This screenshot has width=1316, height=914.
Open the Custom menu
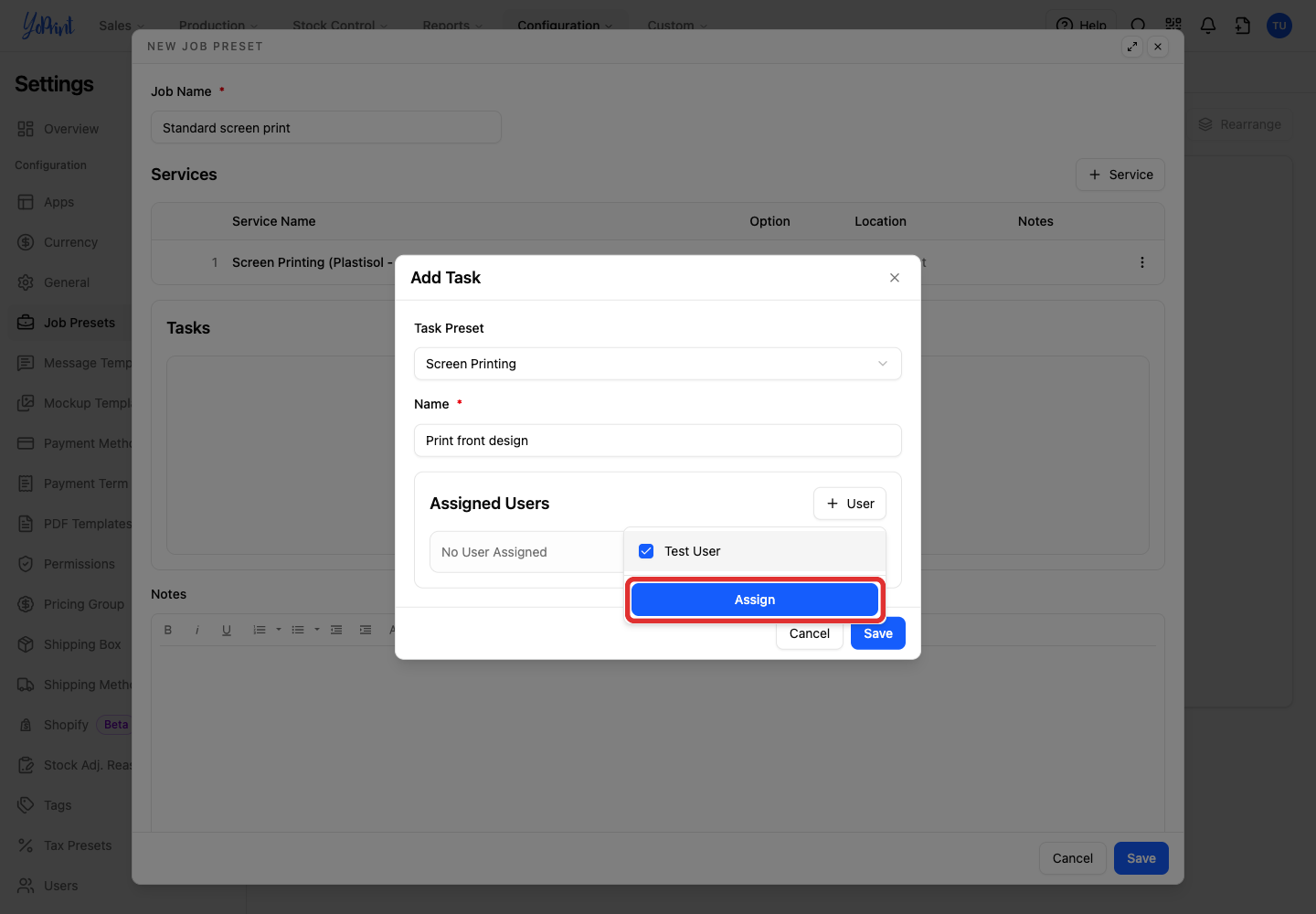pyautogui.click(x=677, y=26)
